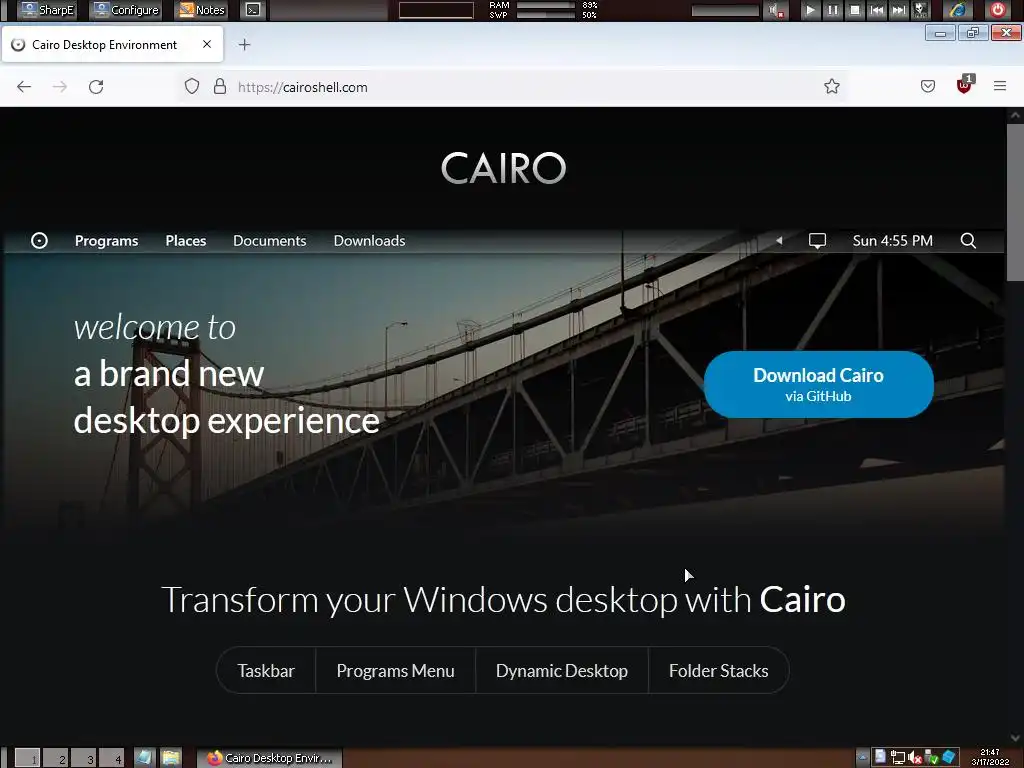Switch to virtual desktop 2
1024x768 pixels.
(56, 758)
